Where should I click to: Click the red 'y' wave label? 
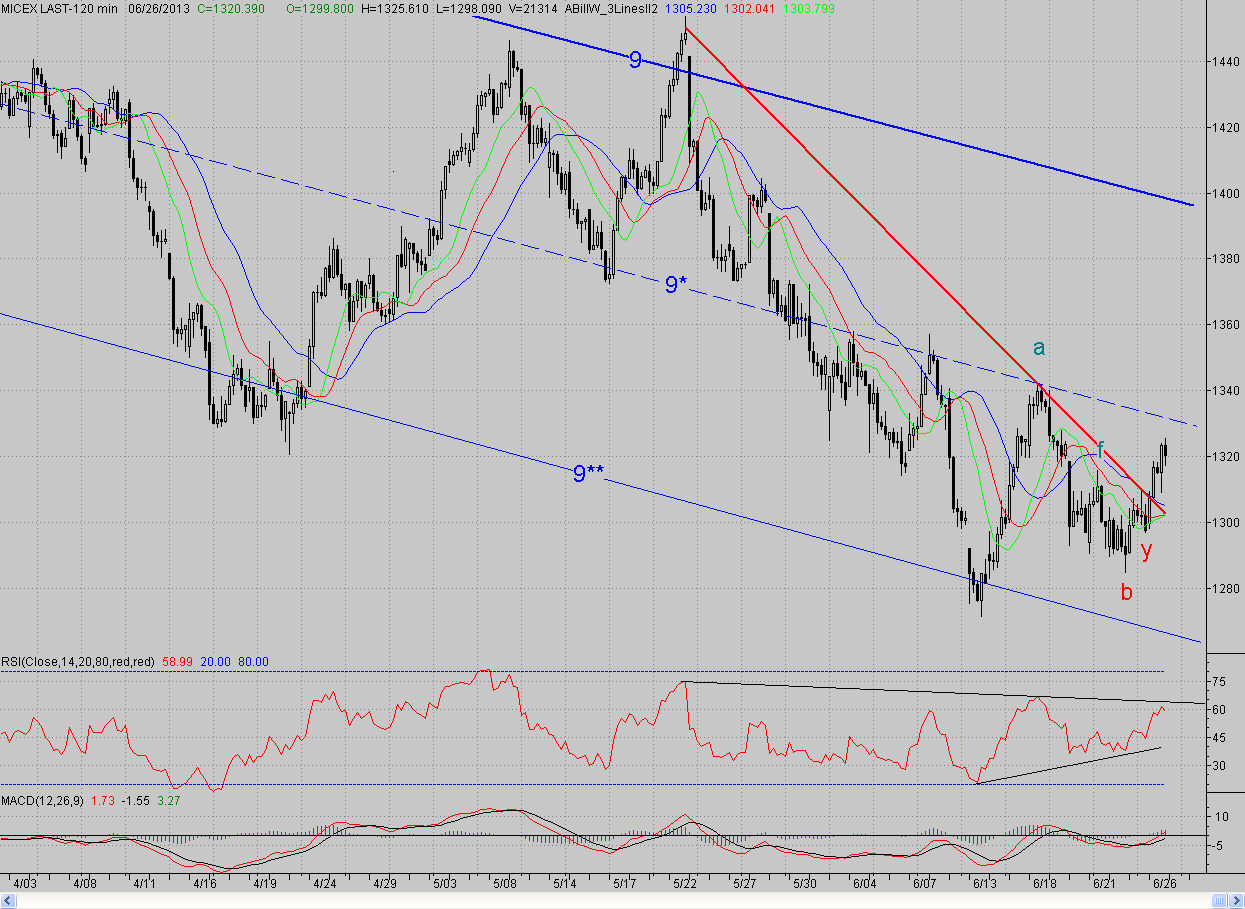[1146, 550]
